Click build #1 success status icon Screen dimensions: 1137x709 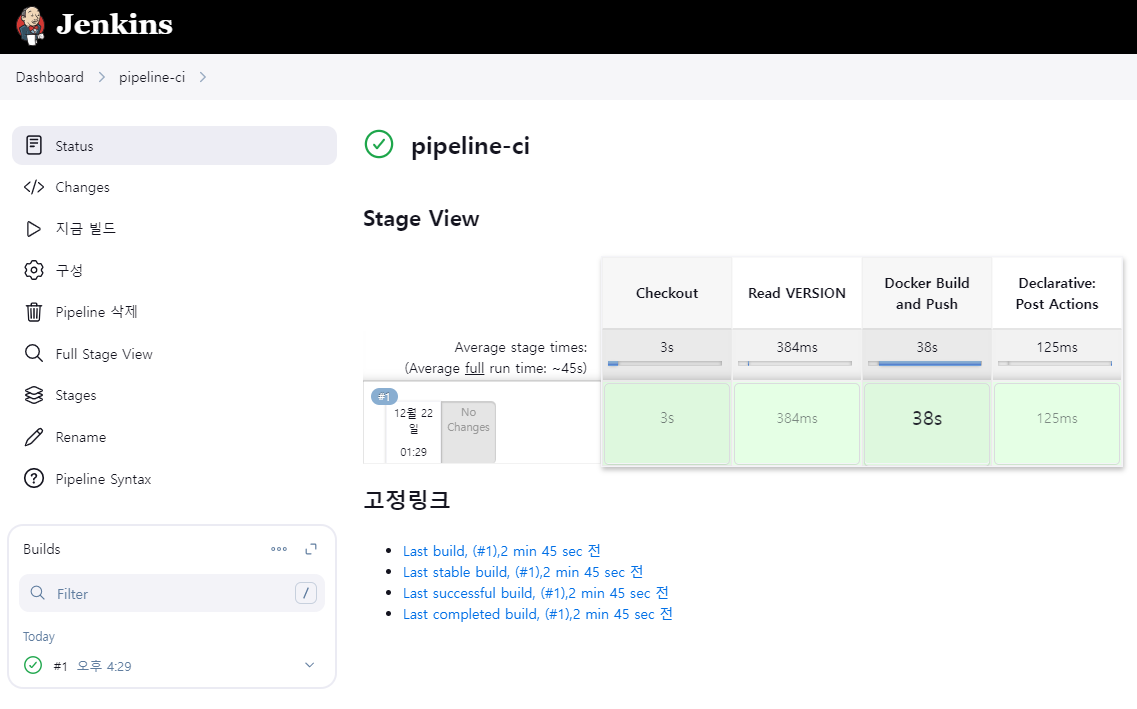33,665
